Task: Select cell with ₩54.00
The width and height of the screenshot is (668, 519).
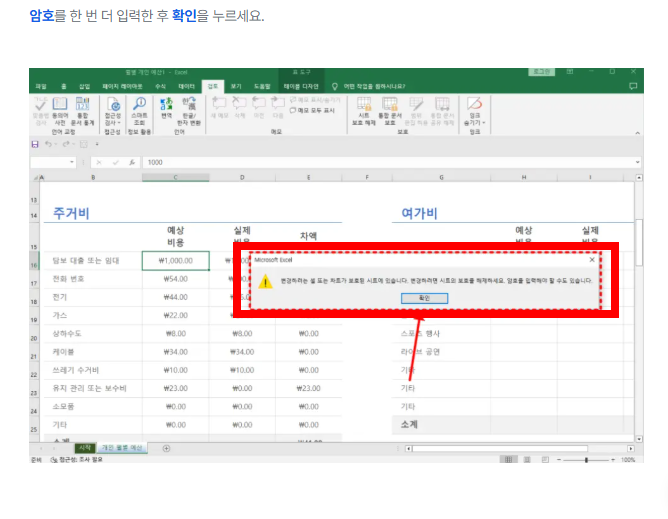Action: (x=176, y=279)
